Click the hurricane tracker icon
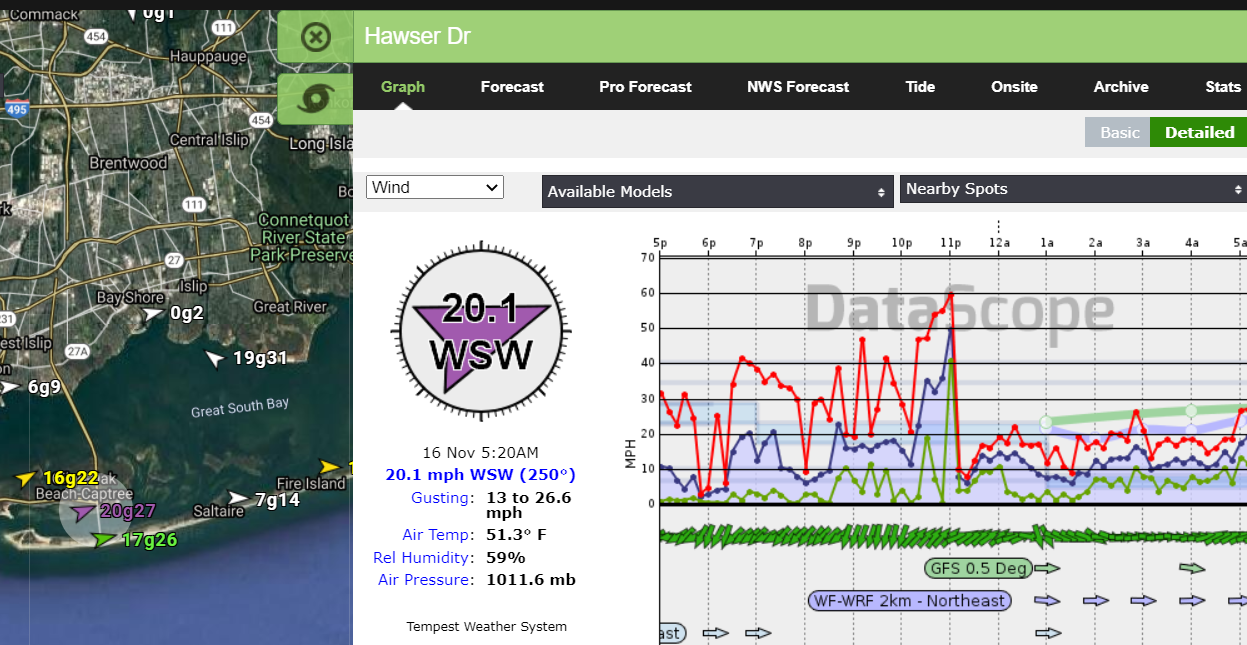 pyautogui.click(x=317, y=99)
